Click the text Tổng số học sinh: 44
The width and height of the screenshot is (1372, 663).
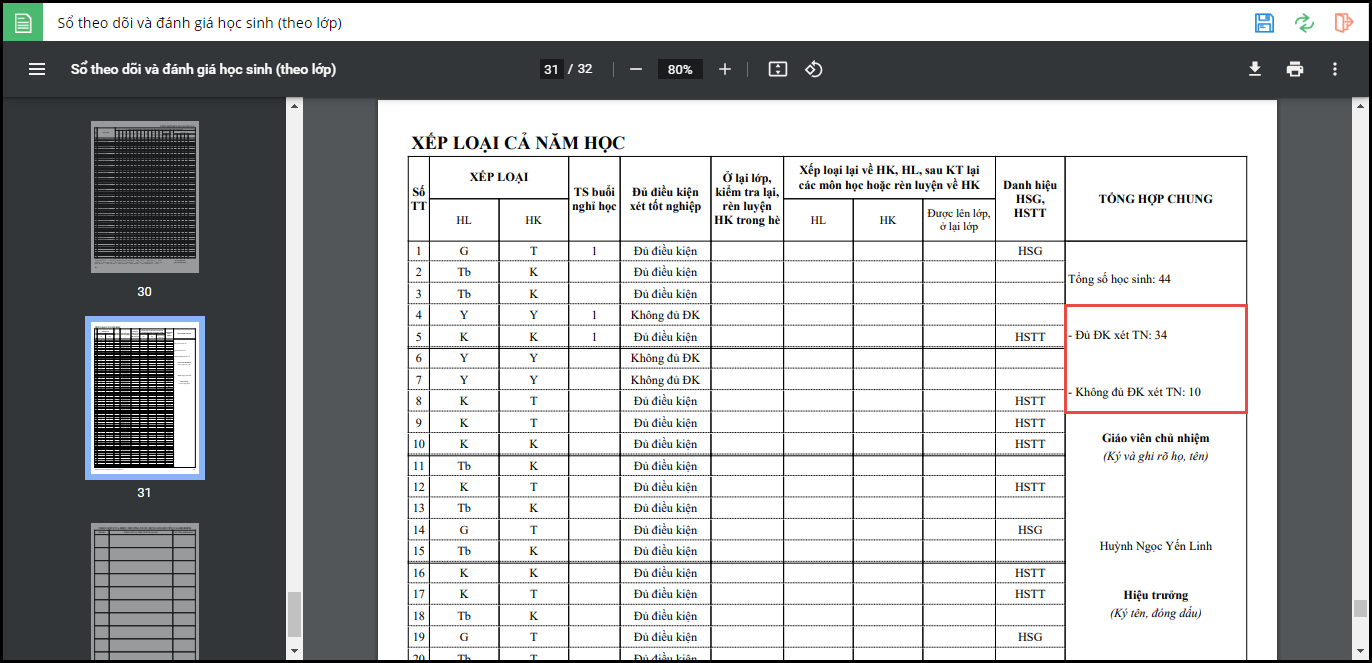[x=1119, y=279]
